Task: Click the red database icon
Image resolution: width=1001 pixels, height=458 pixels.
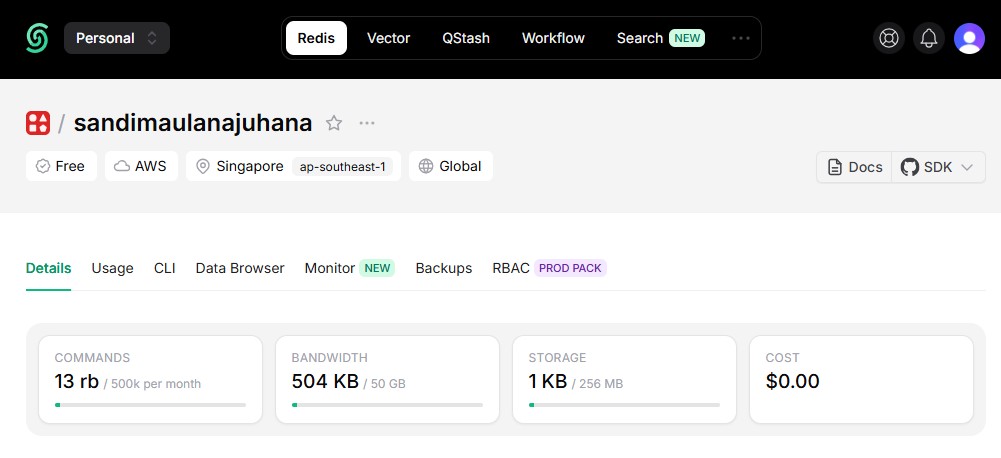Action: tap(38, 123)
